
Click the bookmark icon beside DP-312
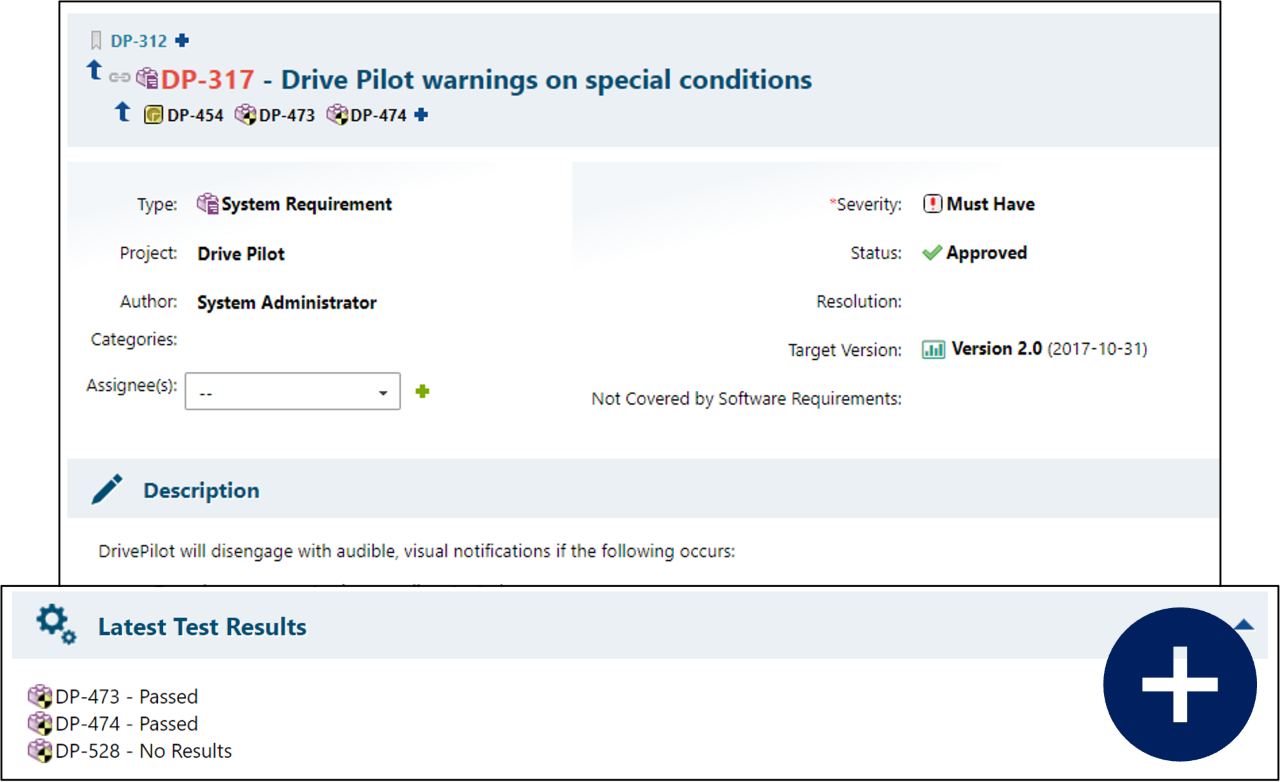pyautogui.click(x=96, y=41)
